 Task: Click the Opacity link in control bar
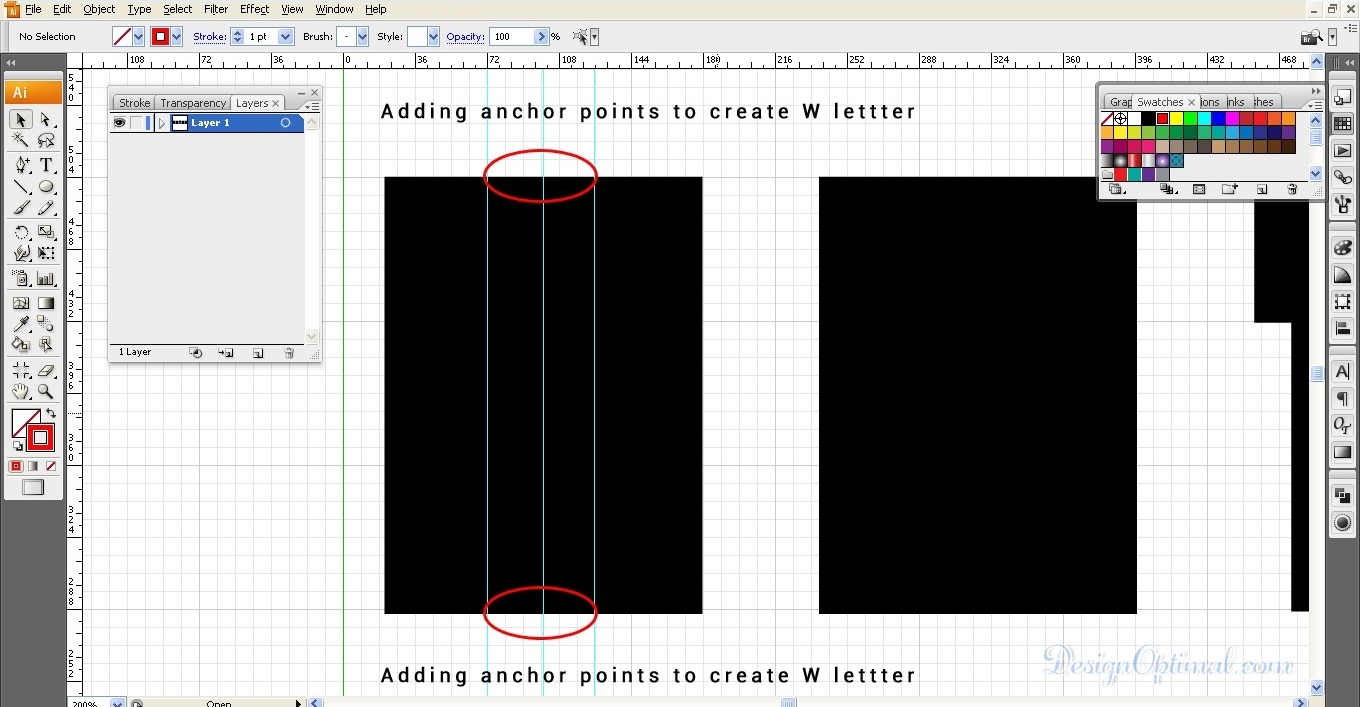pos(465,37)
